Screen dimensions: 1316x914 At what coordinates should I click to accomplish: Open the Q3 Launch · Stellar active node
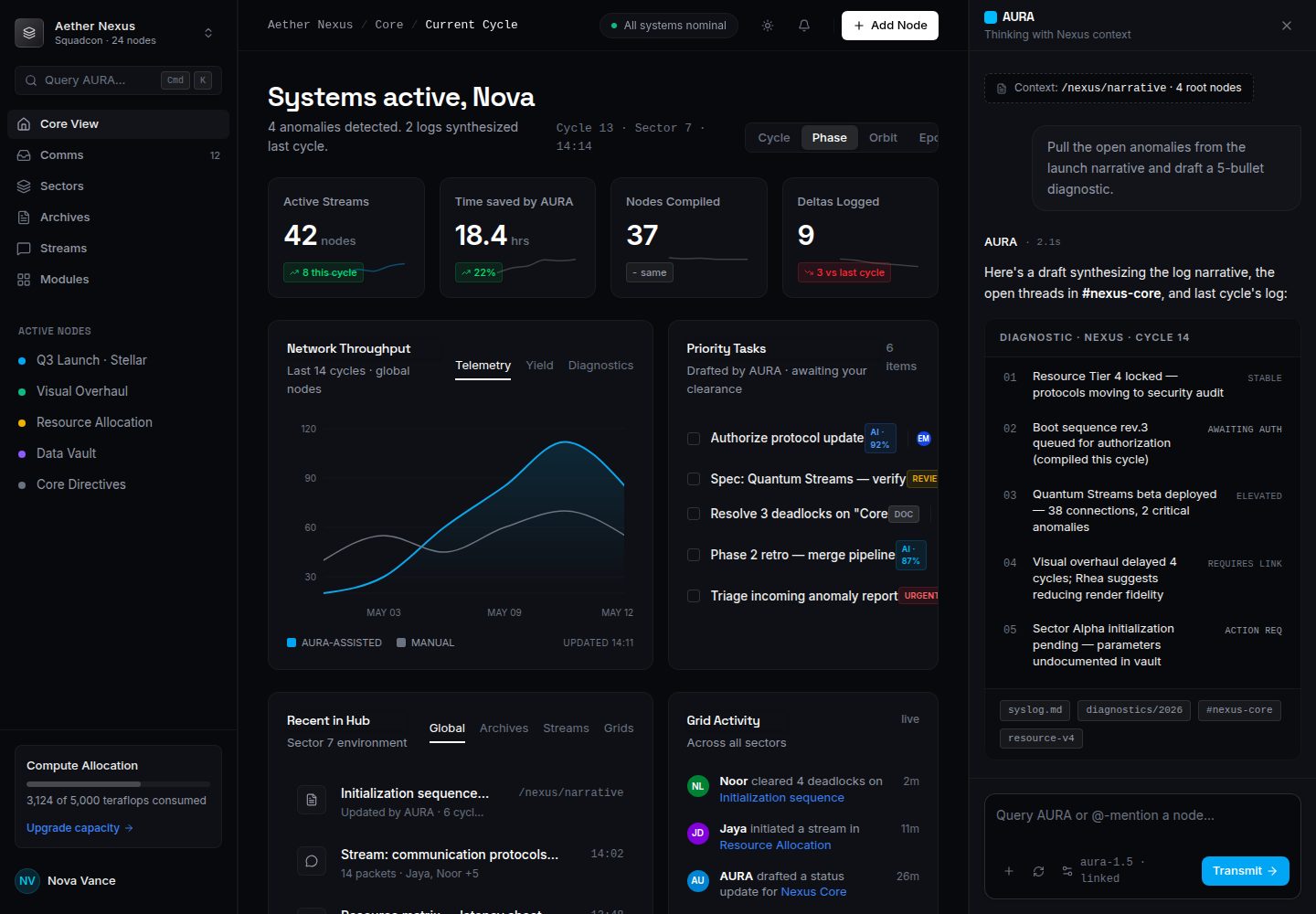118,360
